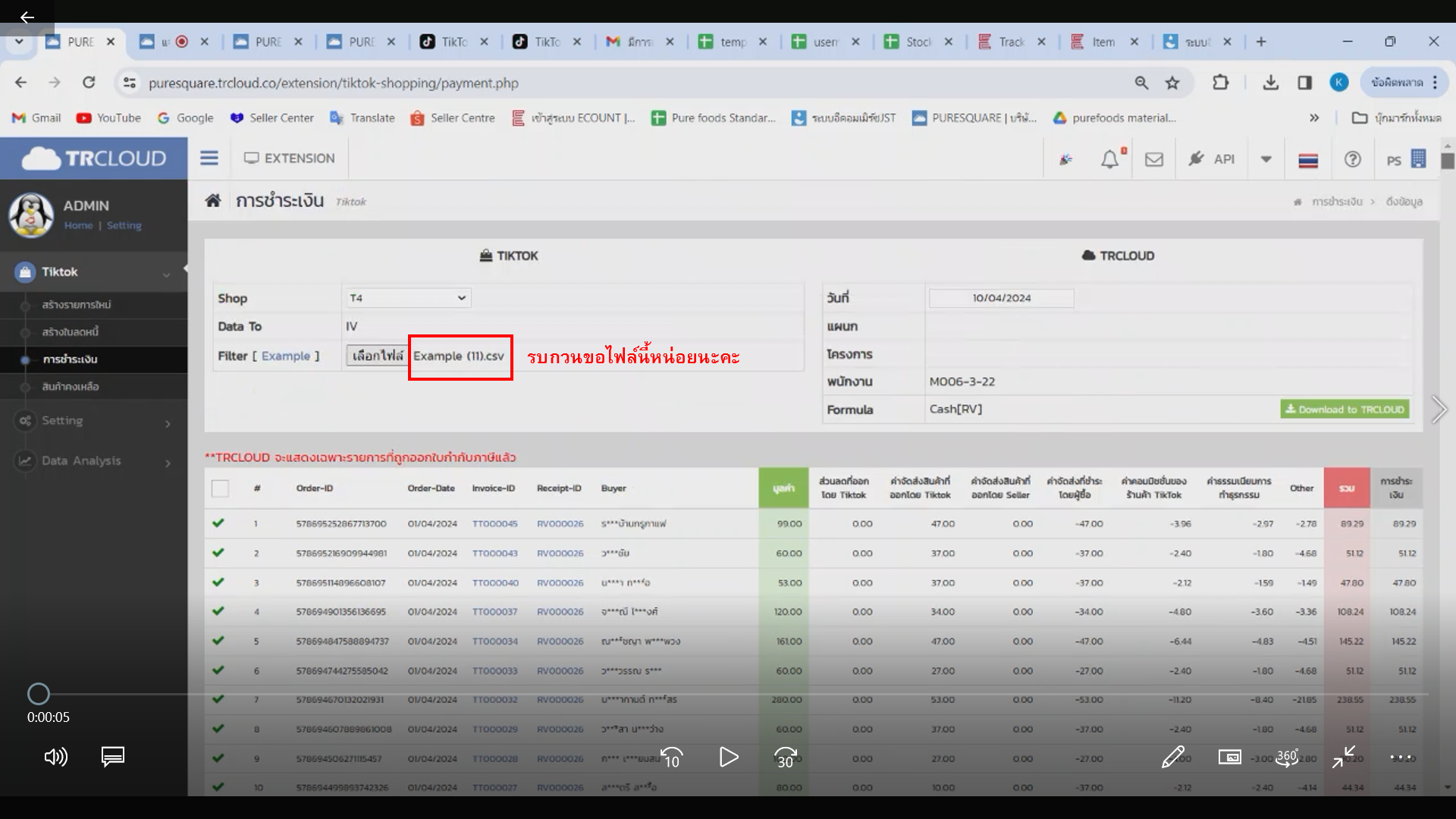
Task: Open the video captions icon
Action: pyautogui.click(x=113, y=756)
